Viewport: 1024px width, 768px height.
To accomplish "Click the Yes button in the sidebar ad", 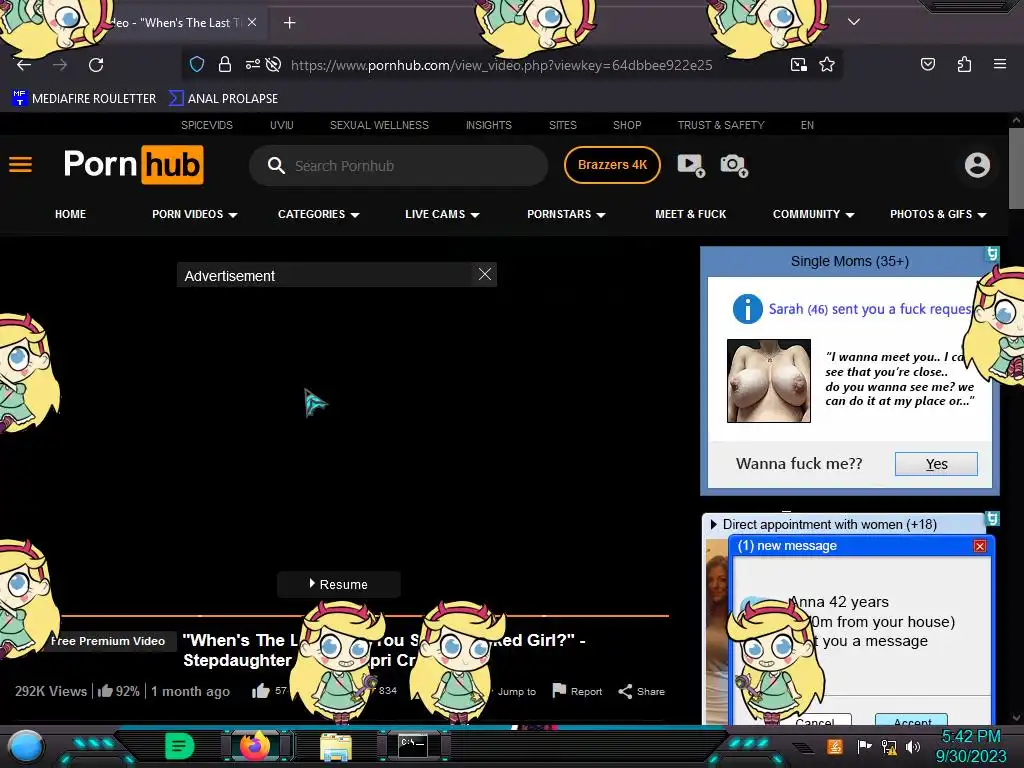I will tap(936, 464).
